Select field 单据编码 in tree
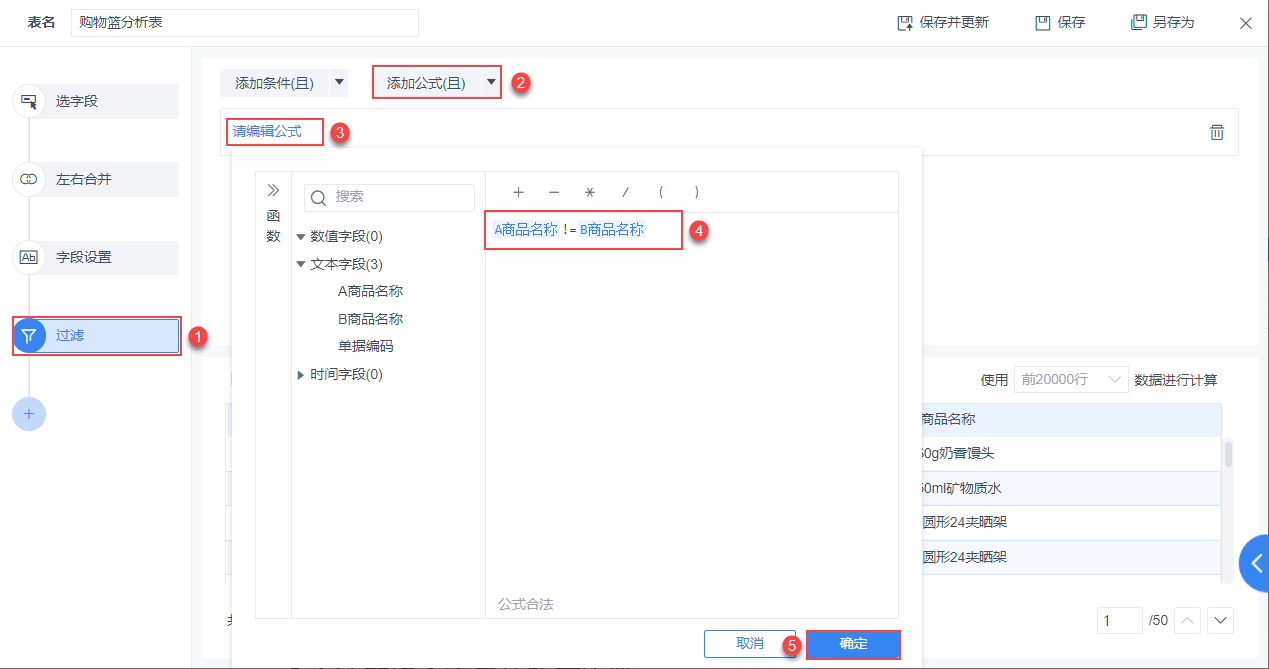 point(365,347)
